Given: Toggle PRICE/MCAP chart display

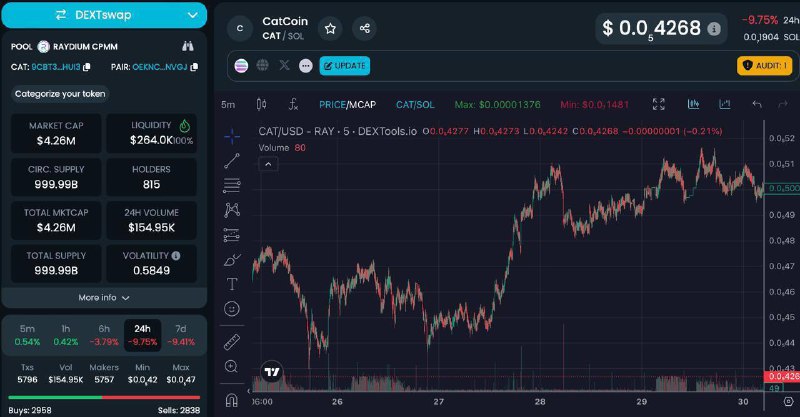Looking at the screenshot, I should (347, 105).
